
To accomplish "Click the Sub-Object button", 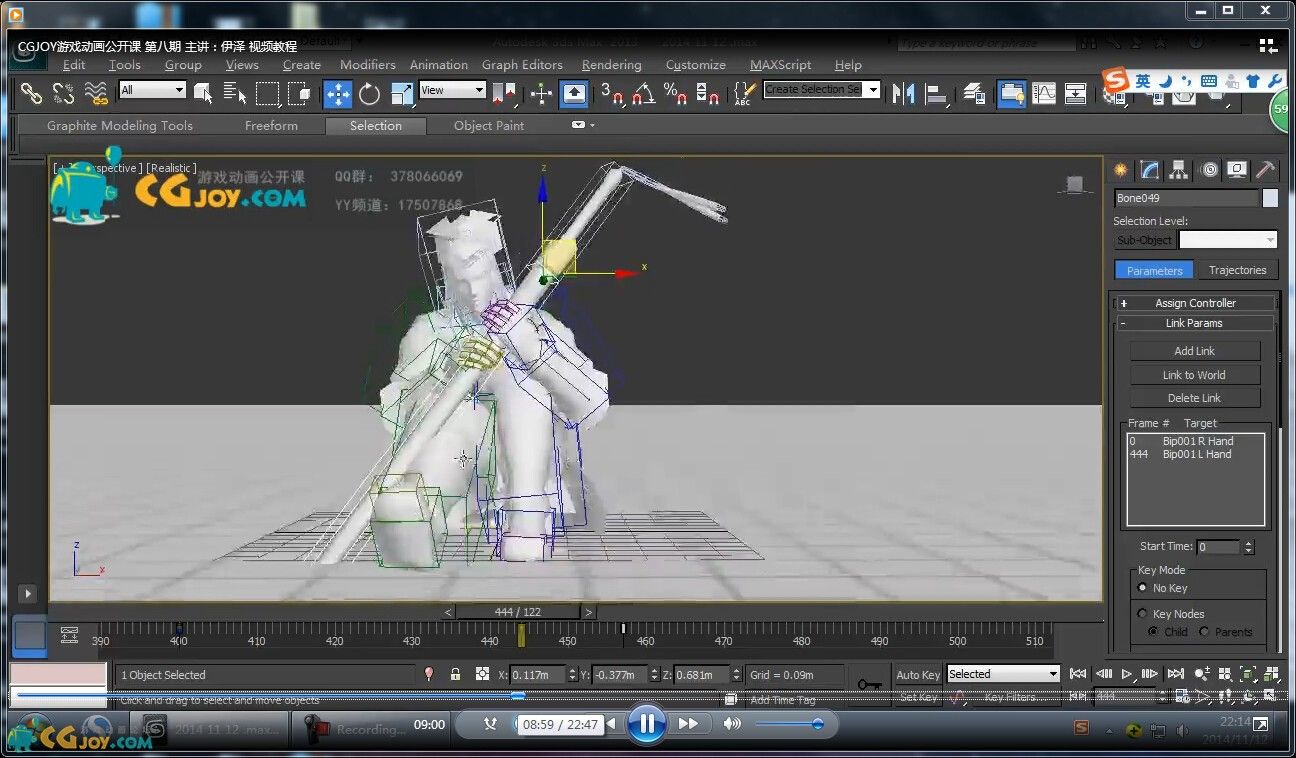I will [1145, 240].
